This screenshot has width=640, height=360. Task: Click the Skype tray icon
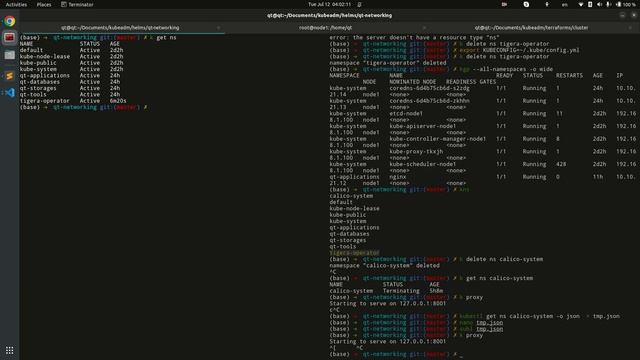[x=526, y=4]
